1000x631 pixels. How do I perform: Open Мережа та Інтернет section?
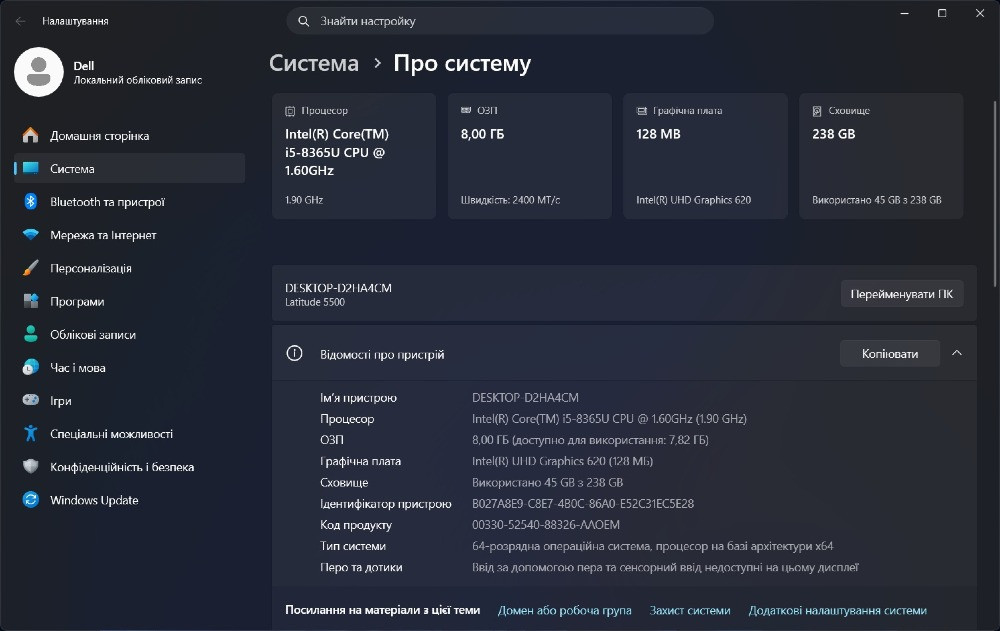point(129,235)
